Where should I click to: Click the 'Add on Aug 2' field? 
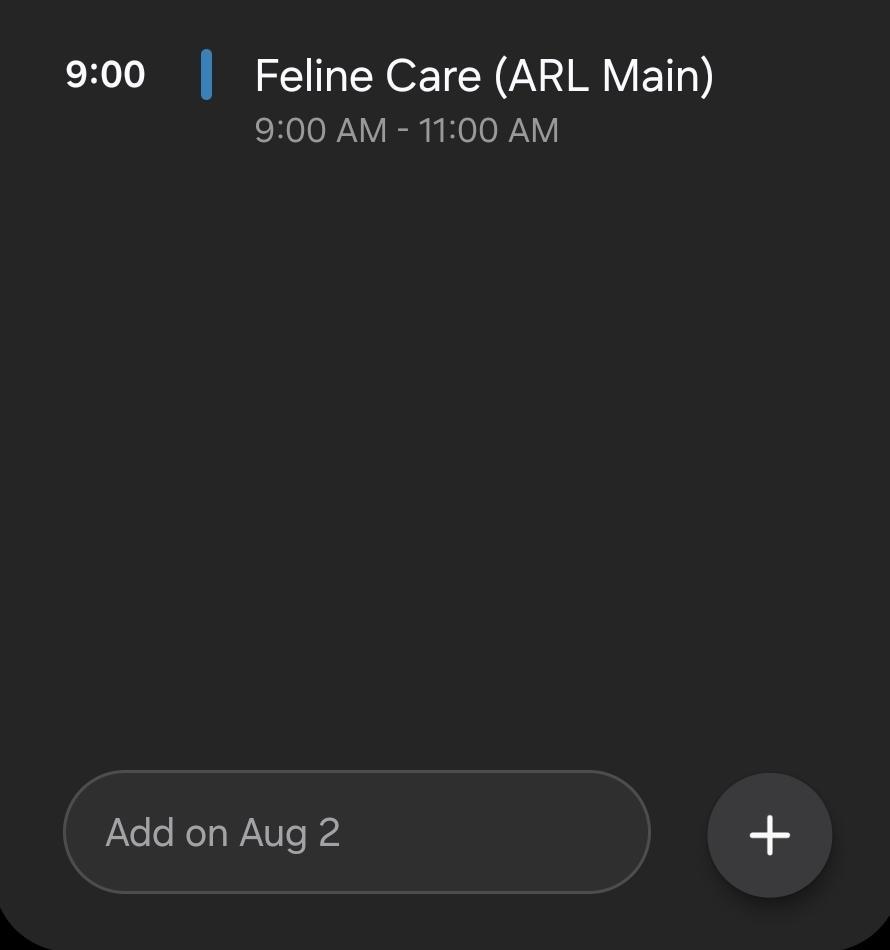tap(357, 832)
